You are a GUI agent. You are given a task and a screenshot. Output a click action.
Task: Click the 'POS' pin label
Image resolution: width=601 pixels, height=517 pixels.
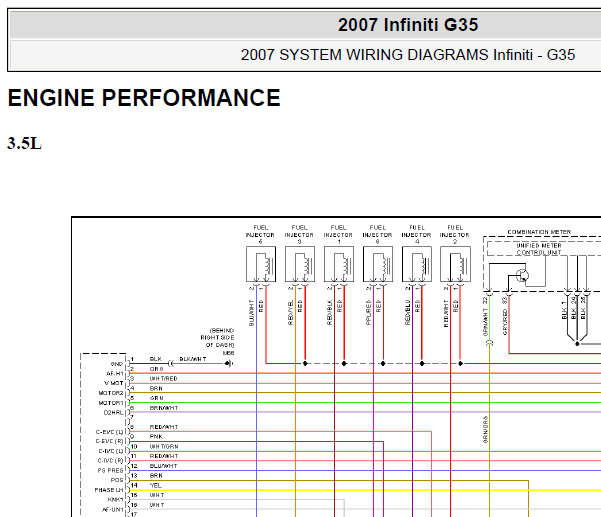(117, 480)
